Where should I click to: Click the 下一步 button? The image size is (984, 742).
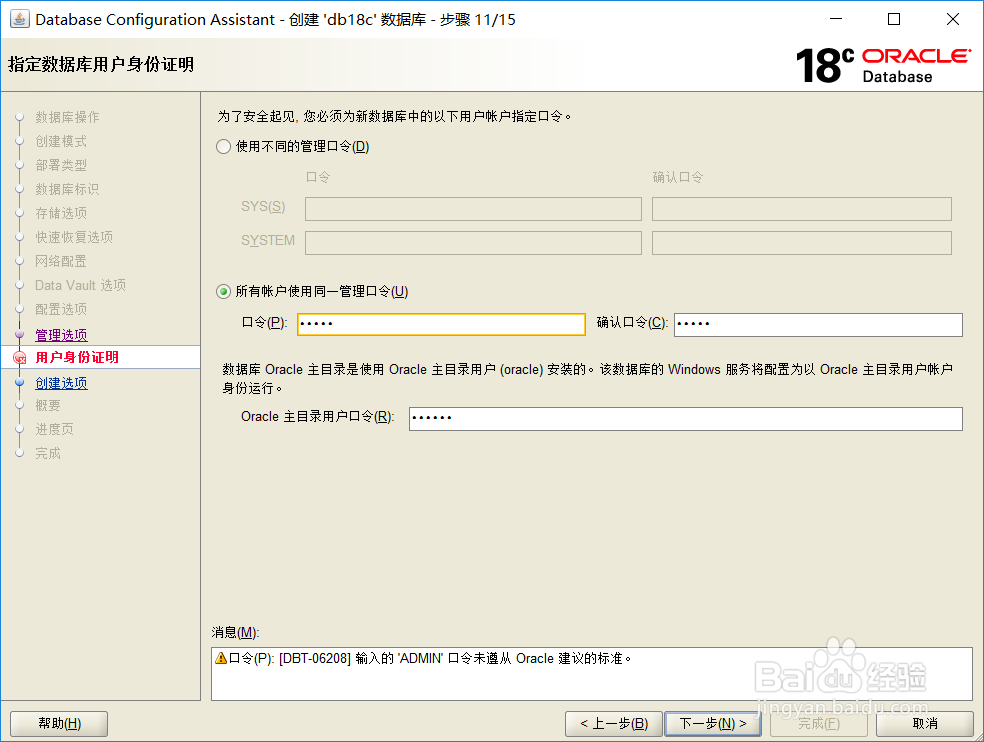pyautogui.click(x=713, y=723)
